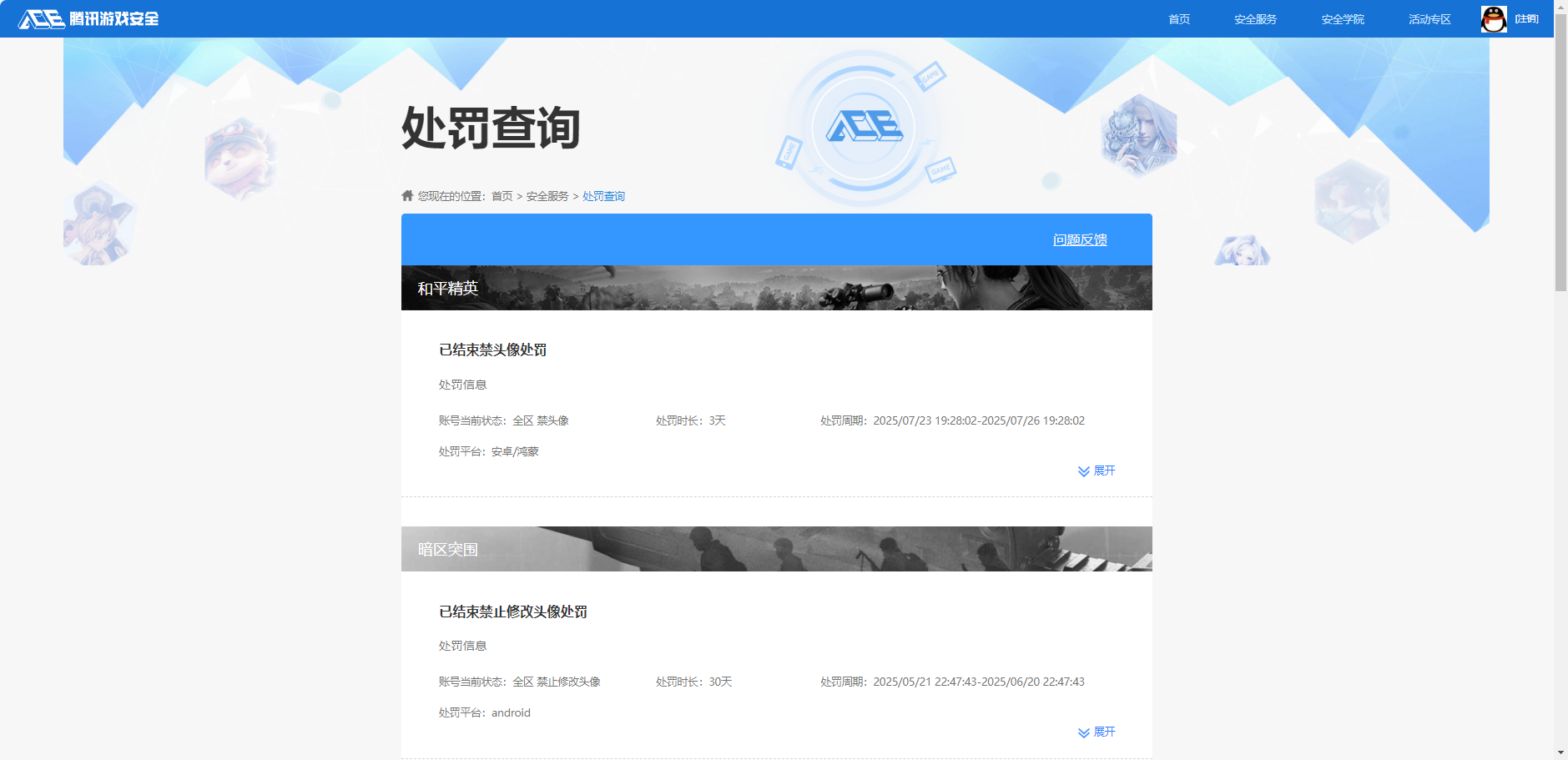Expand the 暗区突围 punishment details (展开)
This screenshot has width=1568, height=760.
(x=1097, y=732)
